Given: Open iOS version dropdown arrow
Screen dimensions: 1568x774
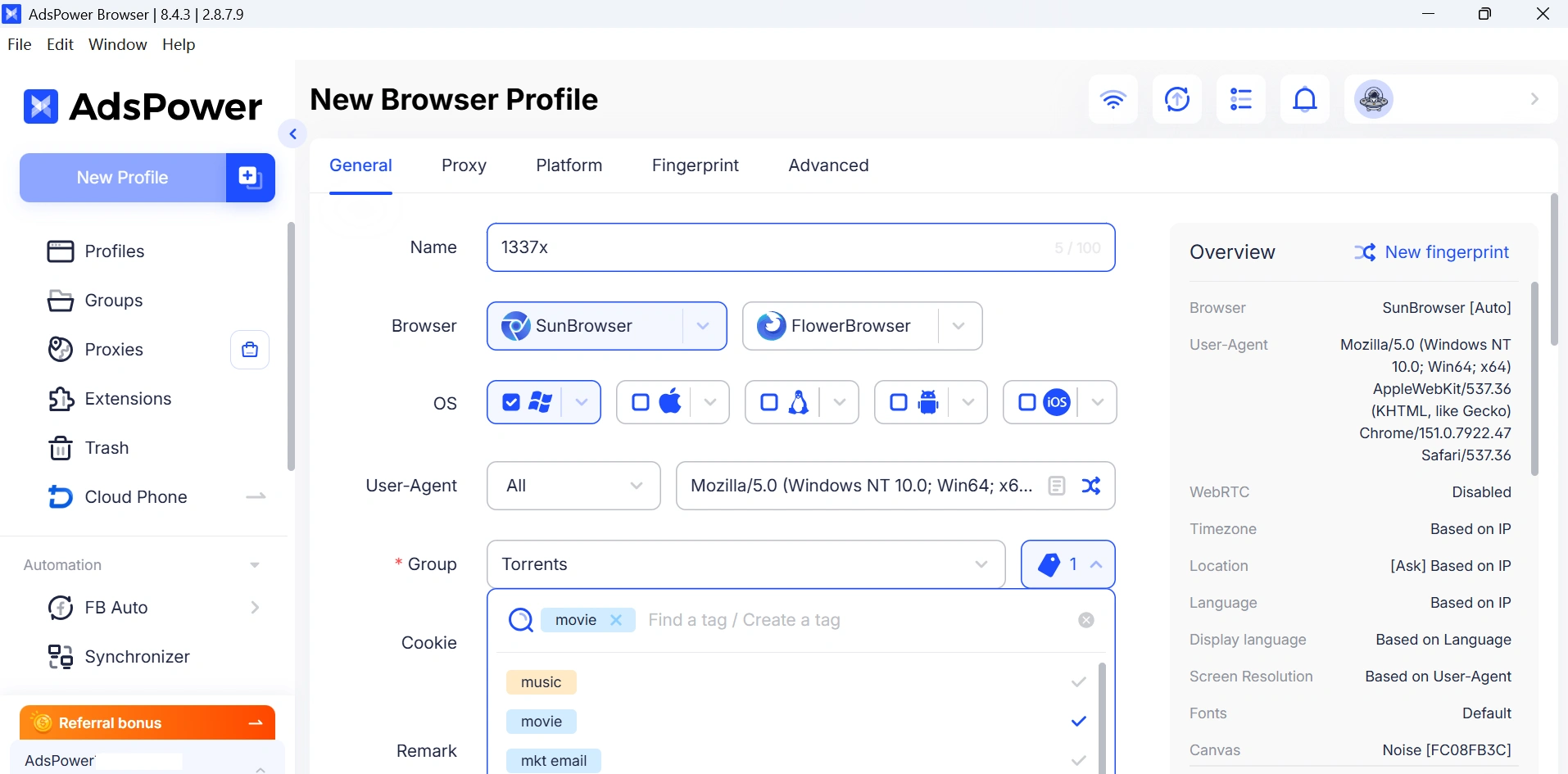Looking at the screenshot, I should pyautogui.click(x=1098, y=402).
